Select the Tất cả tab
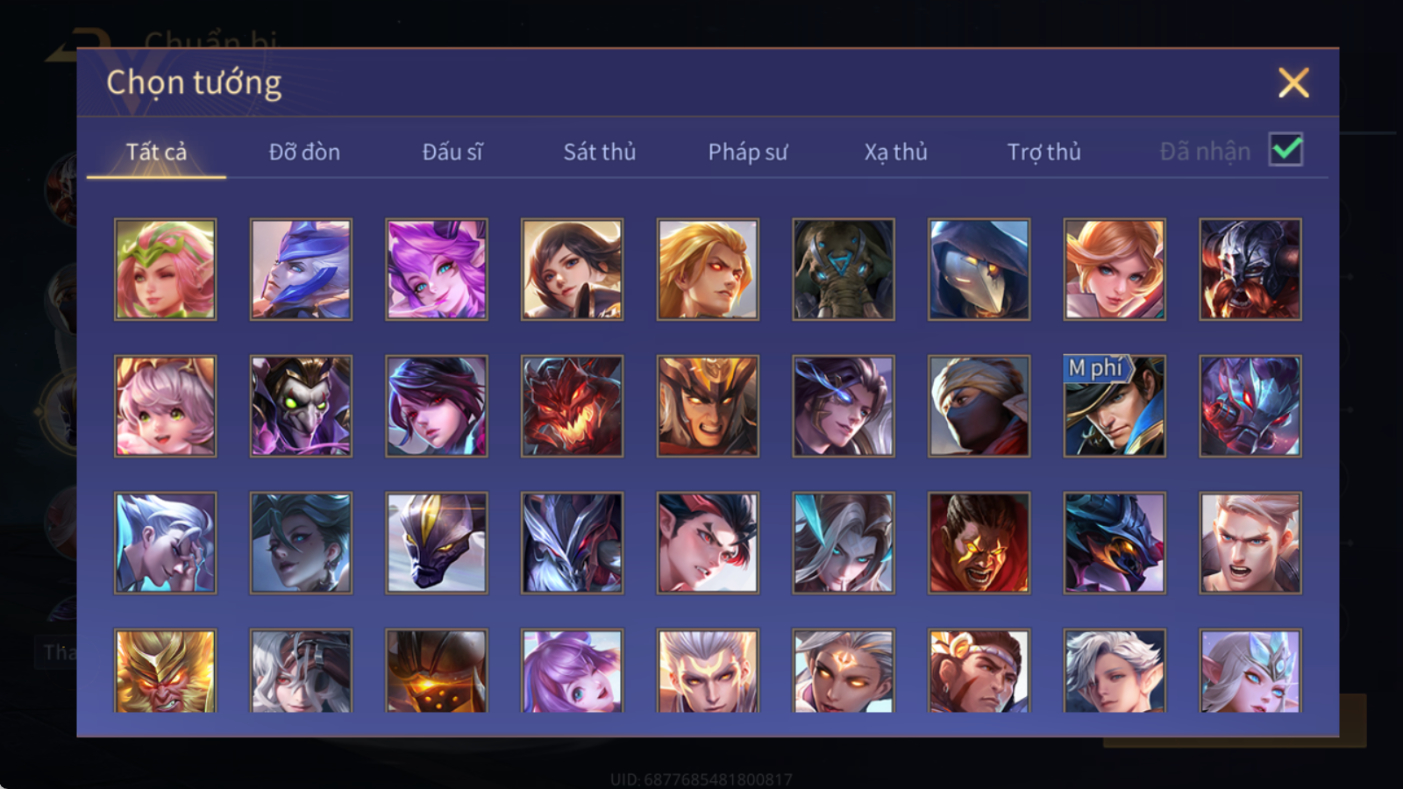The width and height of the screenshot is (1403, 789). (156, 152)
